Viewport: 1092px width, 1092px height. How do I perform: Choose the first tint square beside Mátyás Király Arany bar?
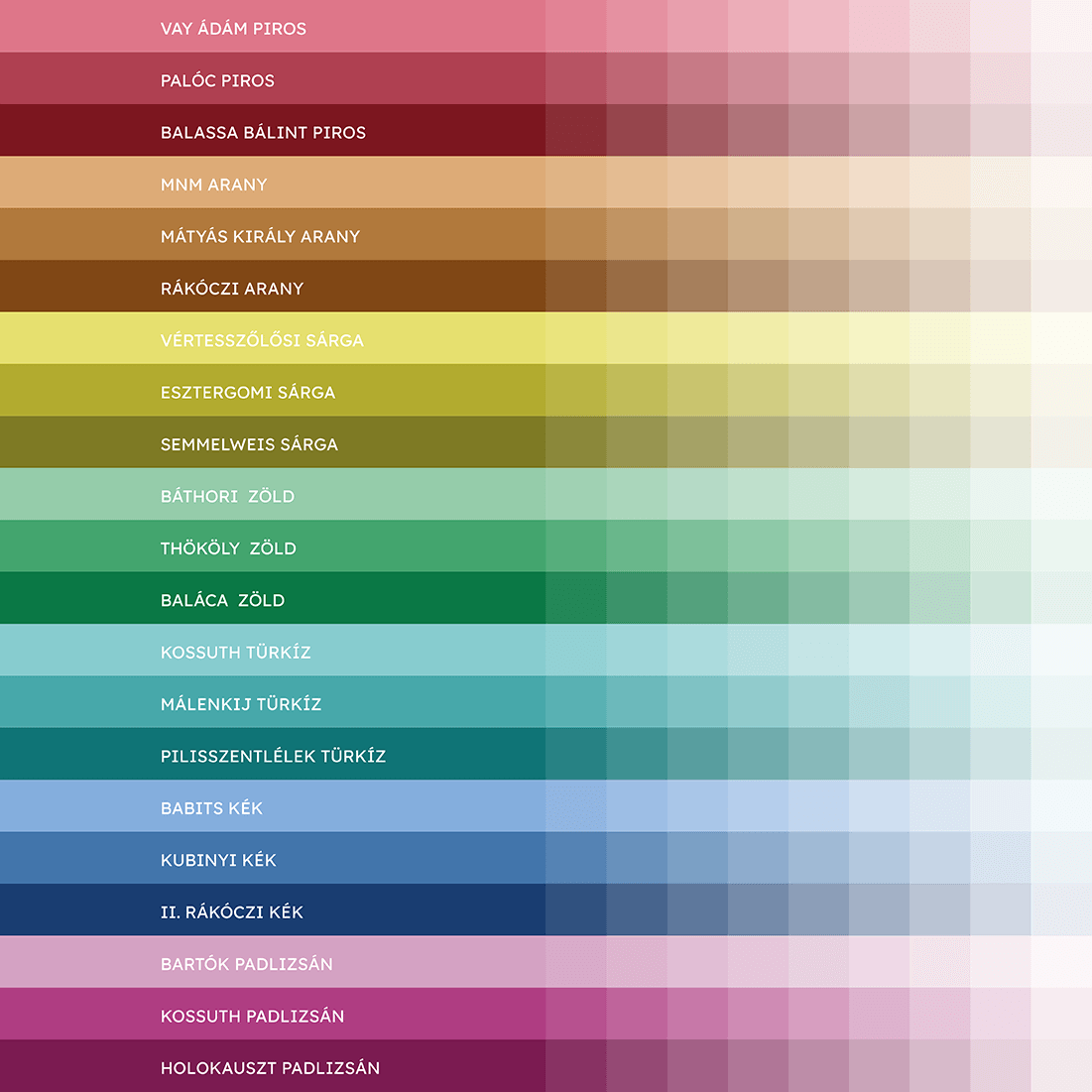point(576,234)
